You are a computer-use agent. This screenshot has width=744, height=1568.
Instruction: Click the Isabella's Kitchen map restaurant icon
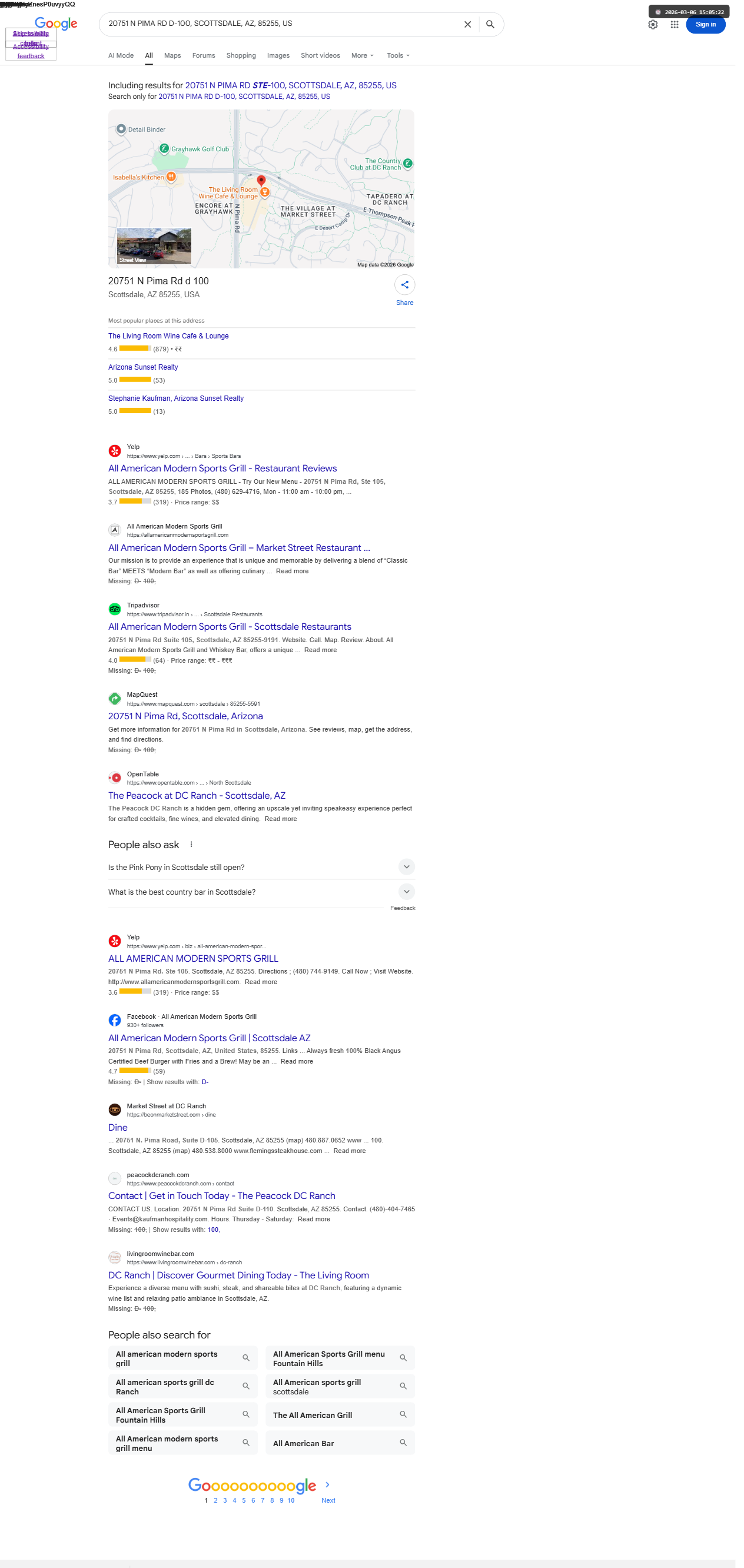[x=174, y=179]
